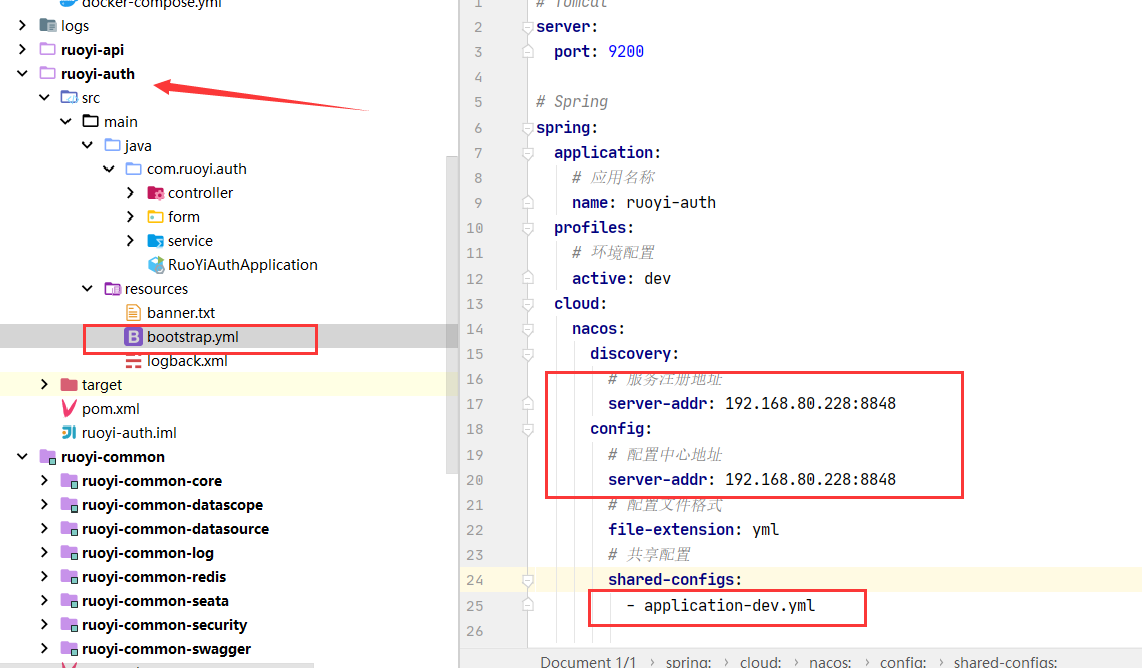Place cursor on port 9200 value
The image size is (1142, 668).
(x=626, y=51)
